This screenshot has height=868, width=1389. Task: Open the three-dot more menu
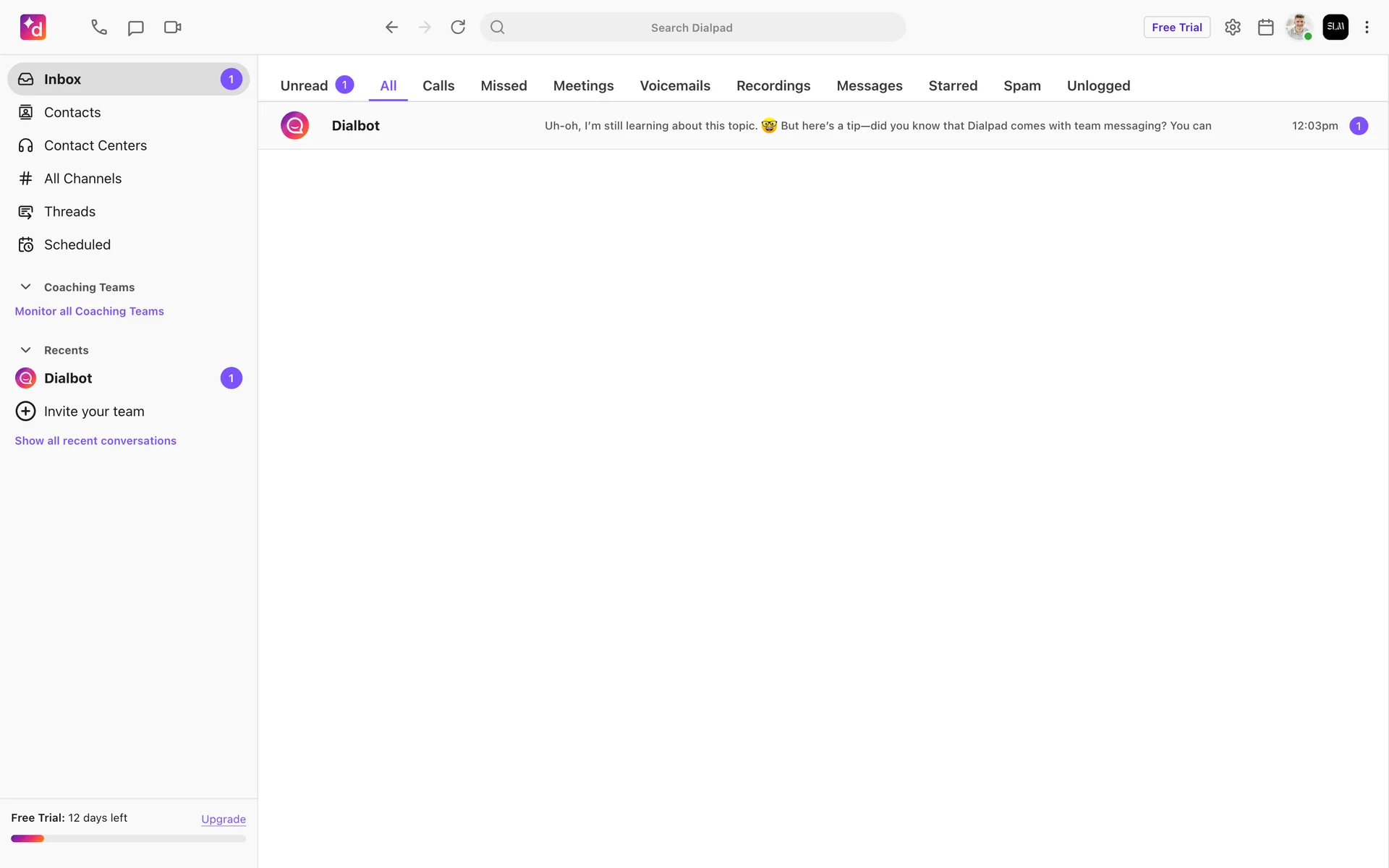point(1367,27)
